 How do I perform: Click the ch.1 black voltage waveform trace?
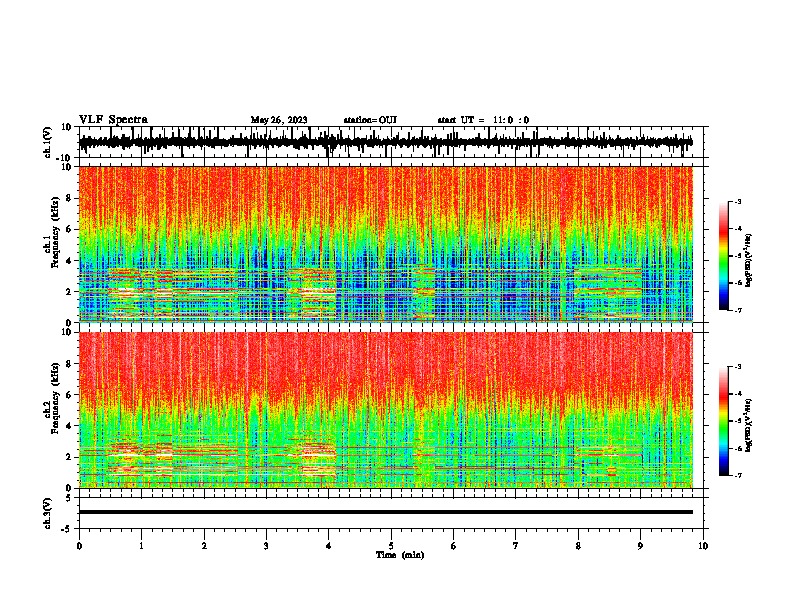385,142
